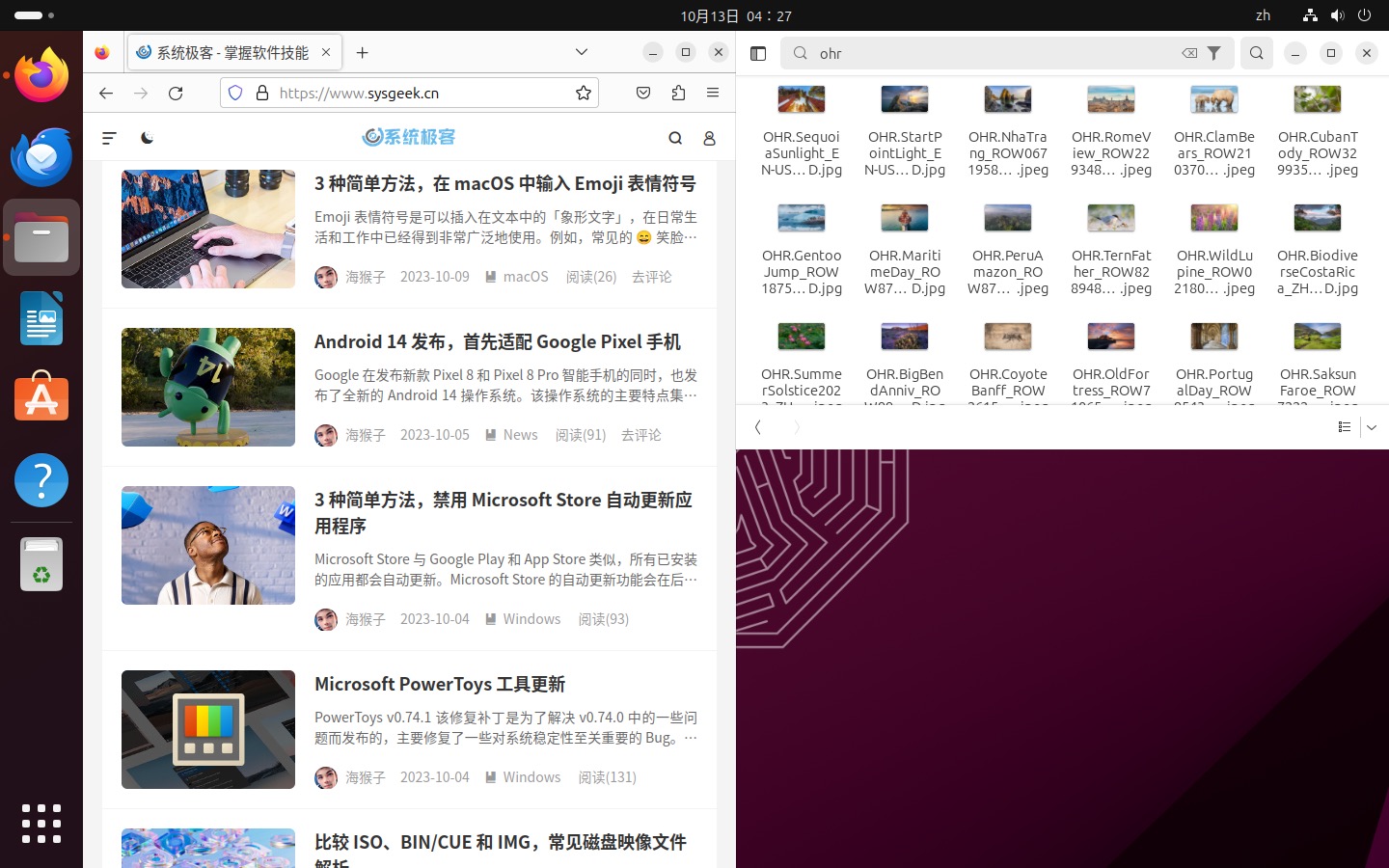Click the PowerToys article thumbnail

208,729
